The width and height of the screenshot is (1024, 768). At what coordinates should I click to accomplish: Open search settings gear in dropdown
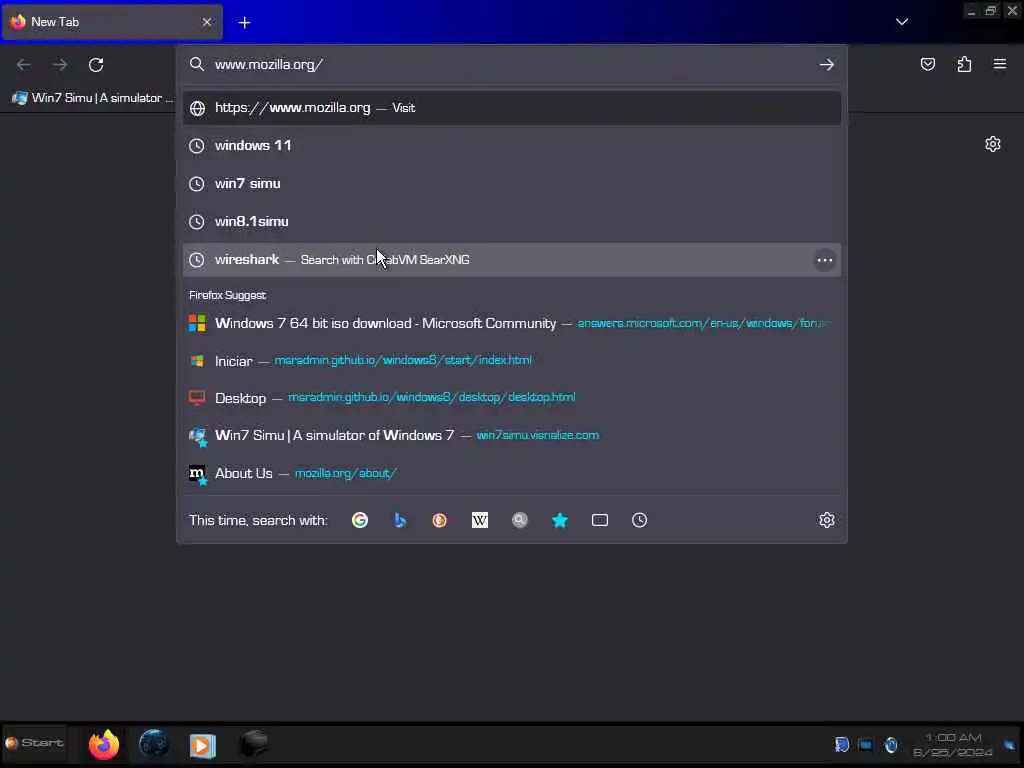[826, 520]
